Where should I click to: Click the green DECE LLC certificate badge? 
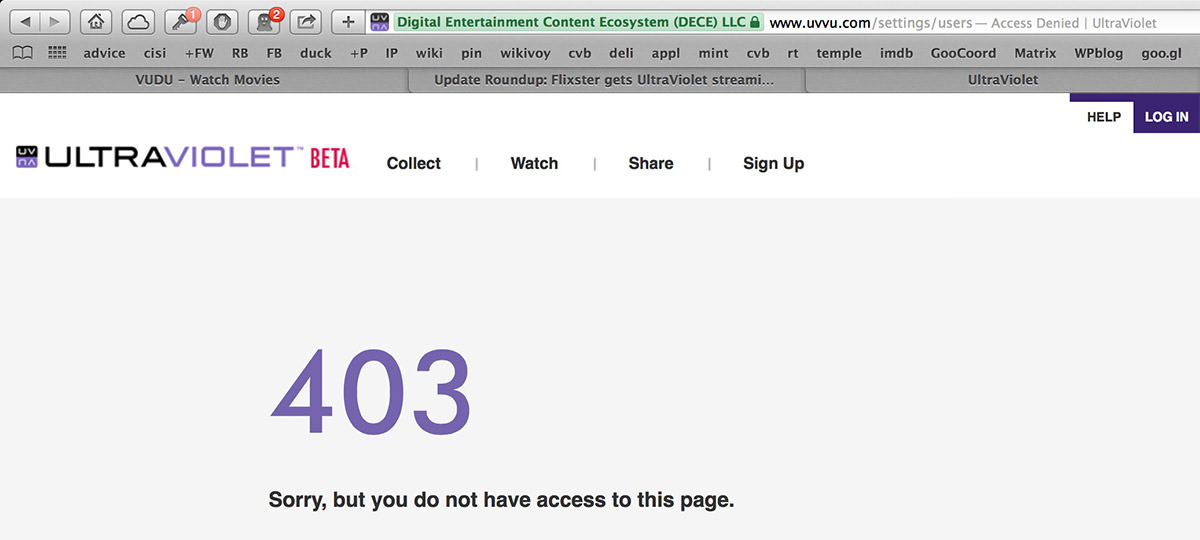578,21
